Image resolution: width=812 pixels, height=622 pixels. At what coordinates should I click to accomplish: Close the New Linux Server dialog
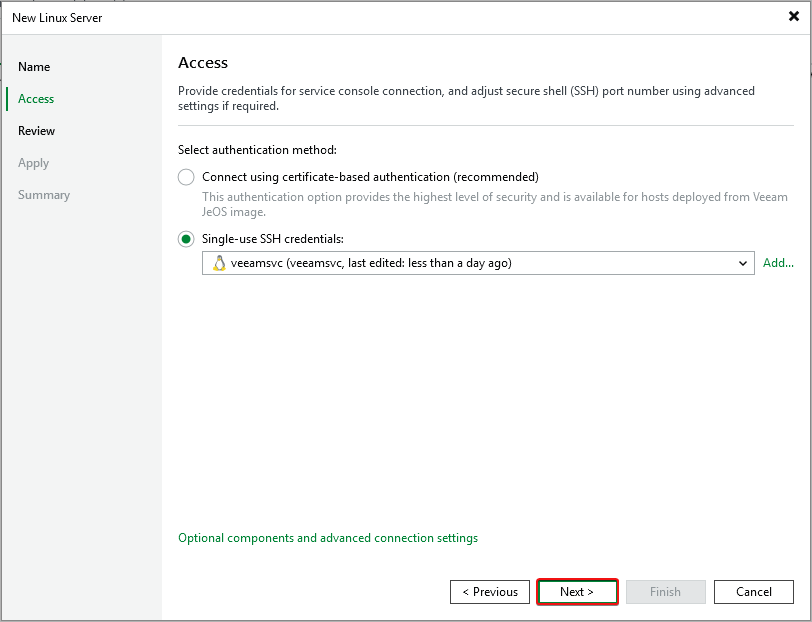(x=793, y=16)
